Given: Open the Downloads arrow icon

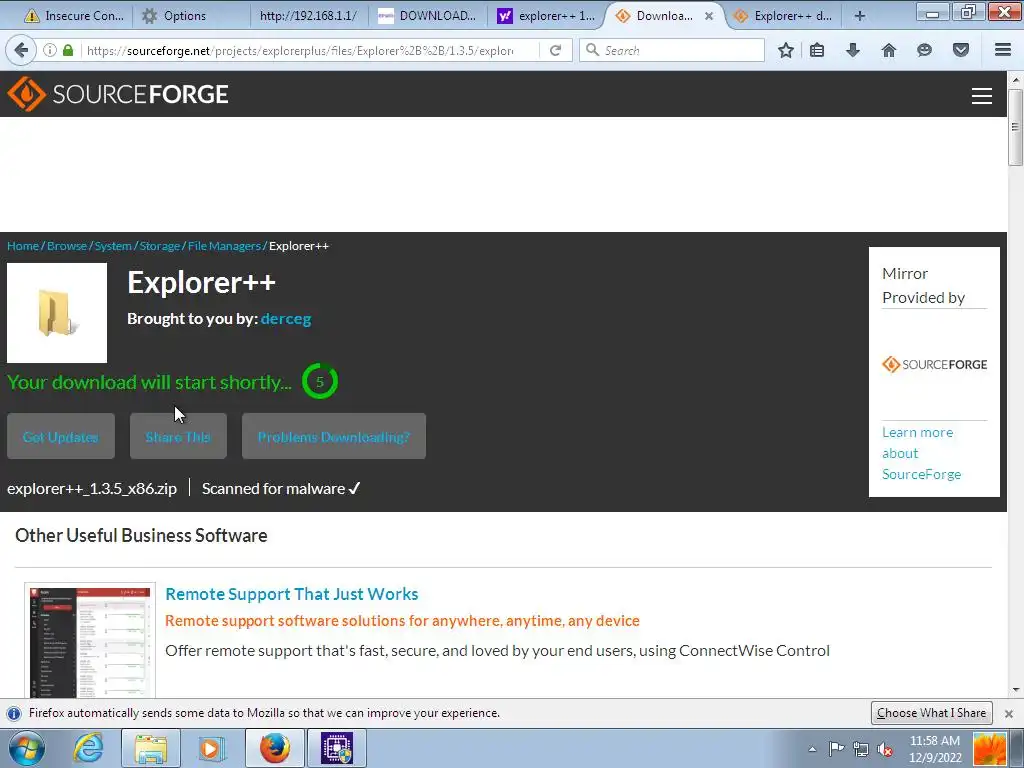Looking at the screenshot, I should click(853, 50).
